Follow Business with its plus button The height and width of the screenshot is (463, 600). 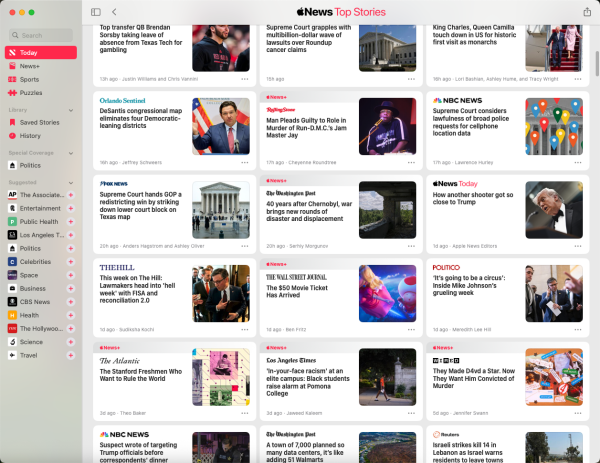[x=71, y=289]
